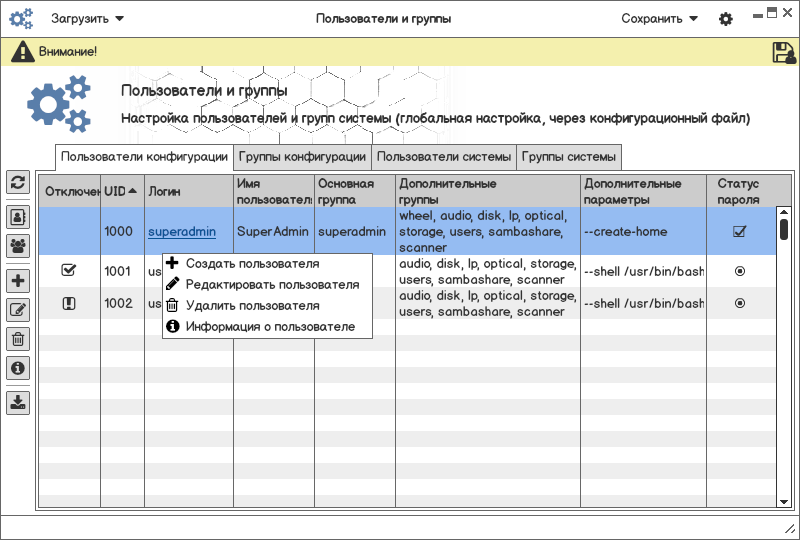Click the plus icon in left sidebar

coord(18,282)
